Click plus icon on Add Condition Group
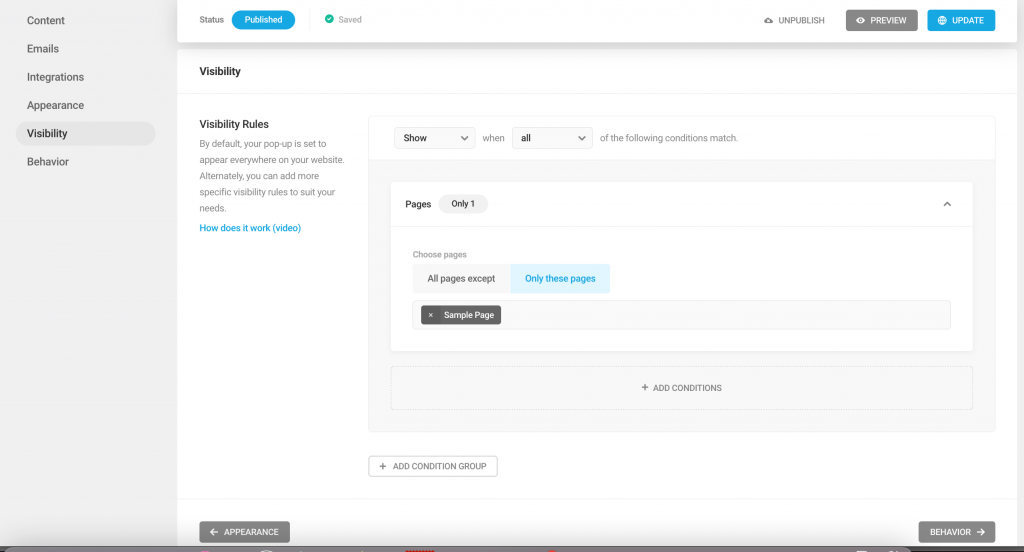Screen dimensions: 1024x552 point(383,466)
